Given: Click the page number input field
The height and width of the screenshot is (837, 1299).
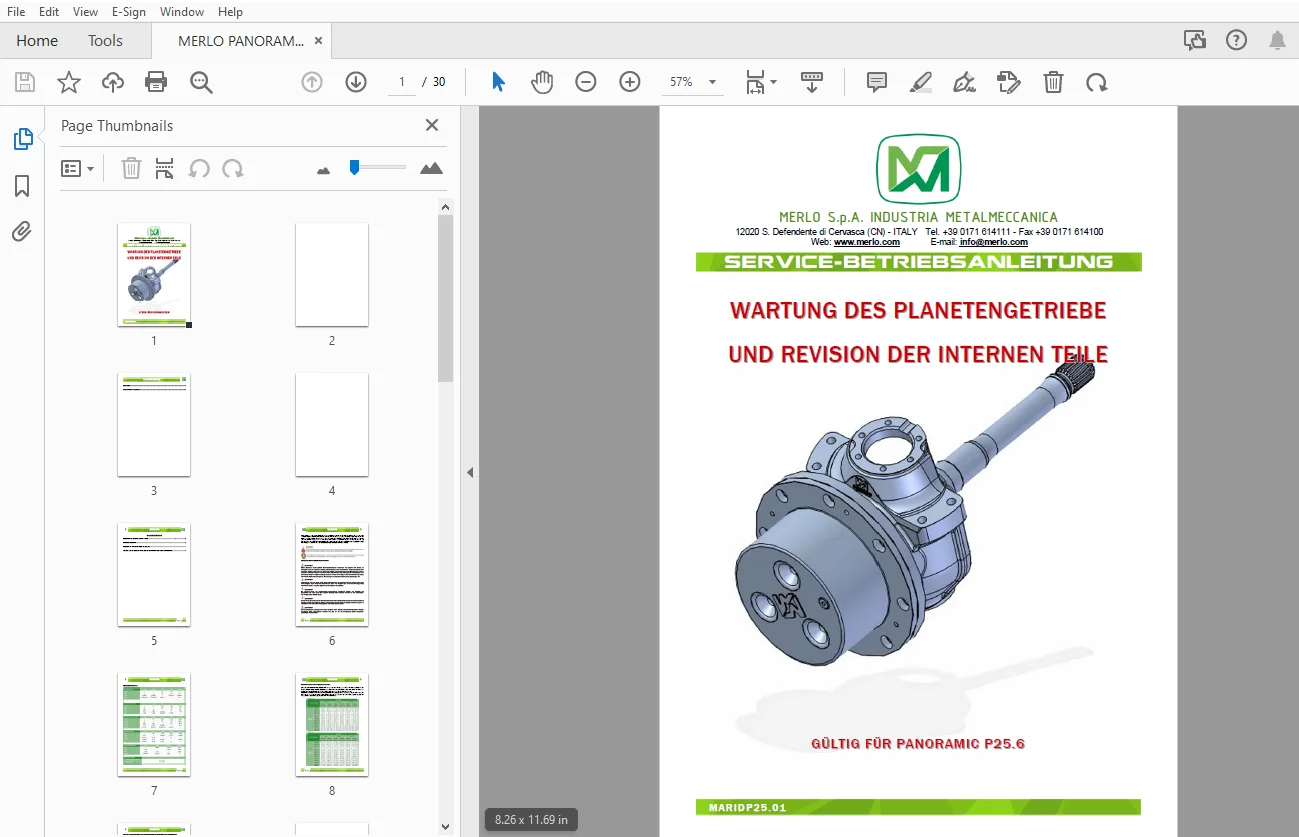Looking at the screenshot, I should click(x=402, y=82).
